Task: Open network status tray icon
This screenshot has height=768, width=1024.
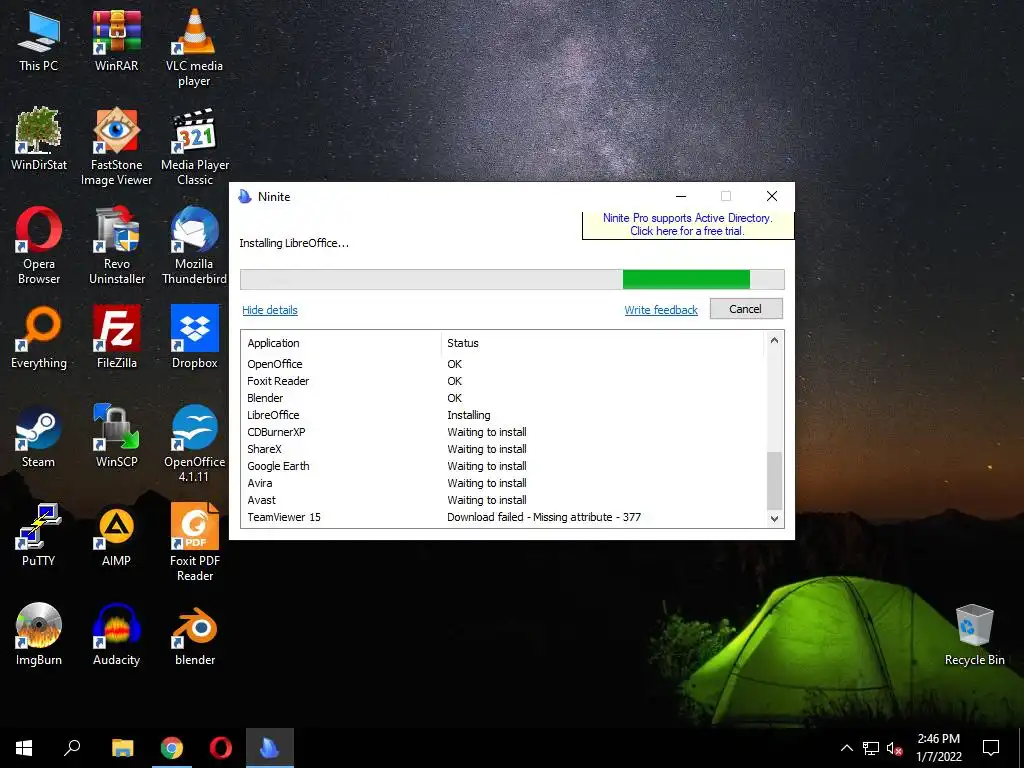Action: [x=871, y=748]
